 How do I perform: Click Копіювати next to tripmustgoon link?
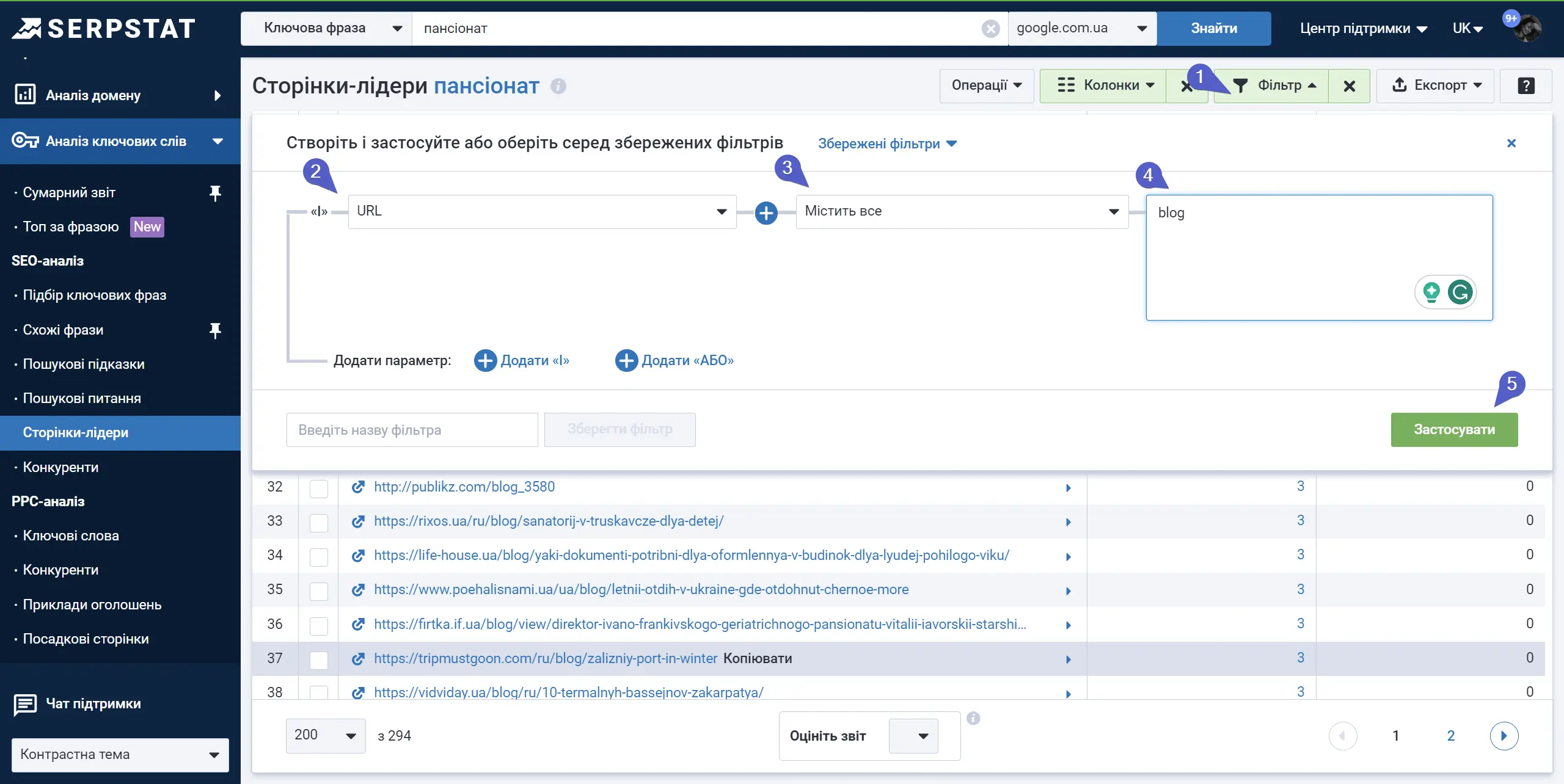pos(758,659)
